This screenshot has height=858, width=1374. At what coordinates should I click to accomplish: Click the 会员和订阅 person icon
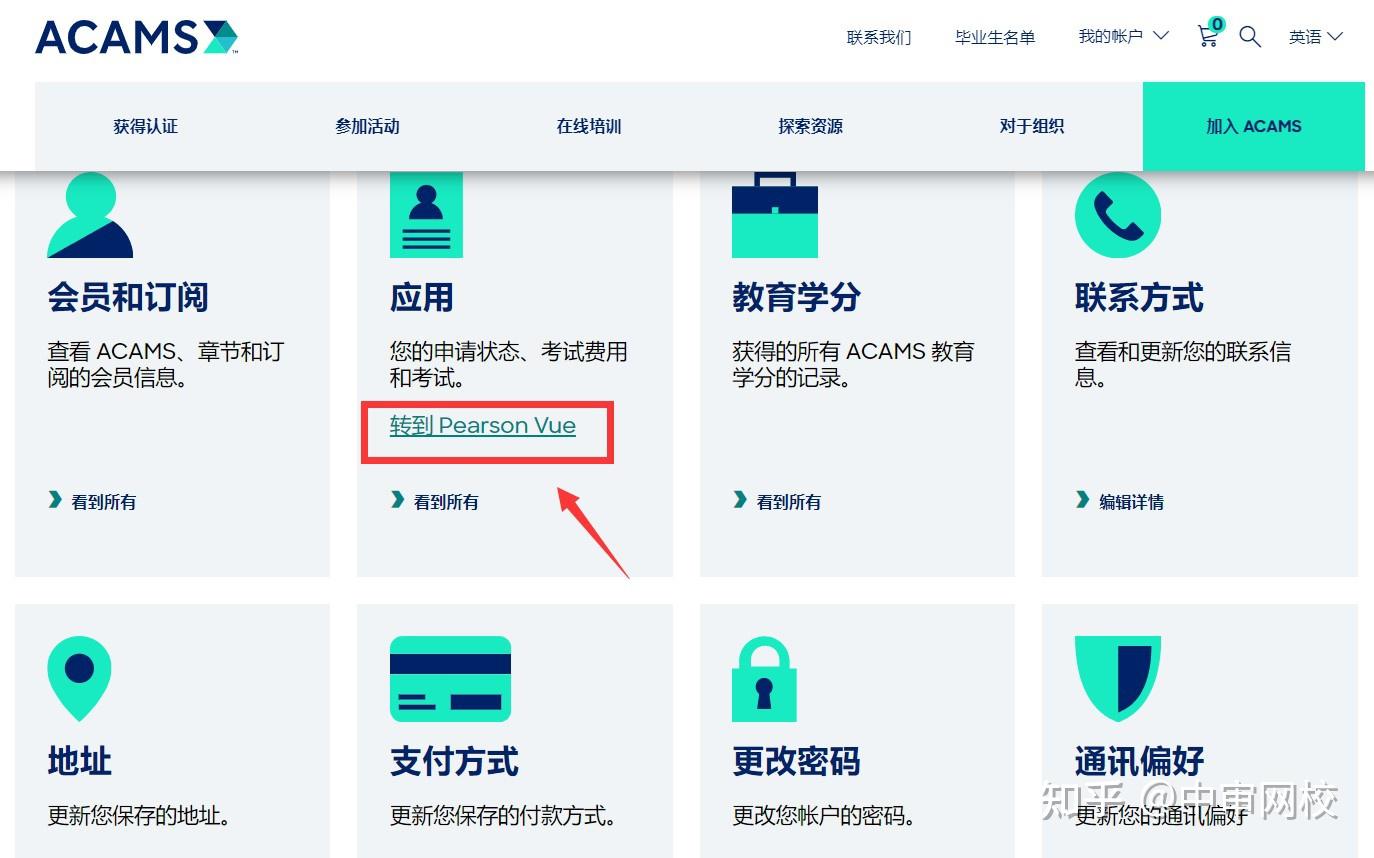click(90, 215)
